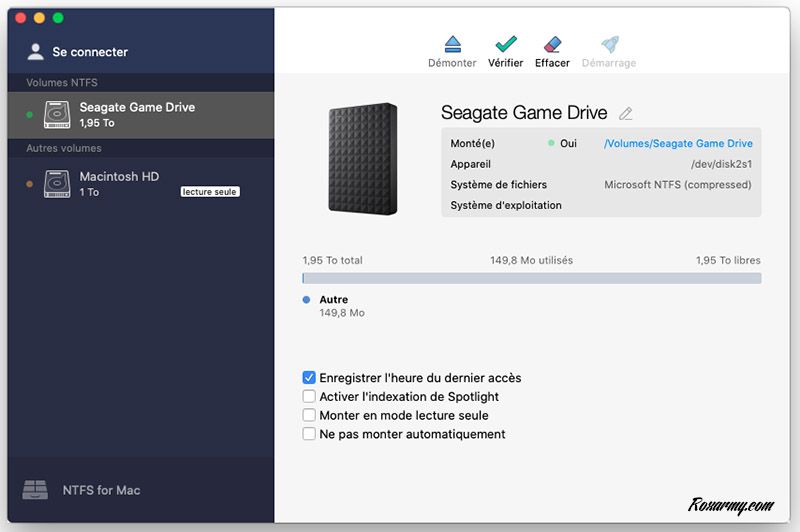Click the Se connecter sign-in label
This screenshot has height=532, width=800.
point(90,52)
